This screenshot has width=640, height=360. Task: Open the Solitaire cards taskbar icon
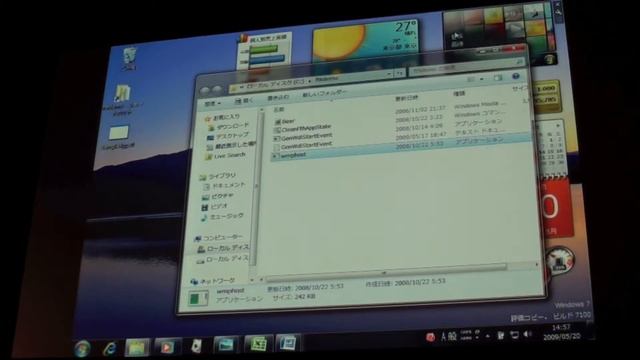[x=196, y=347]
